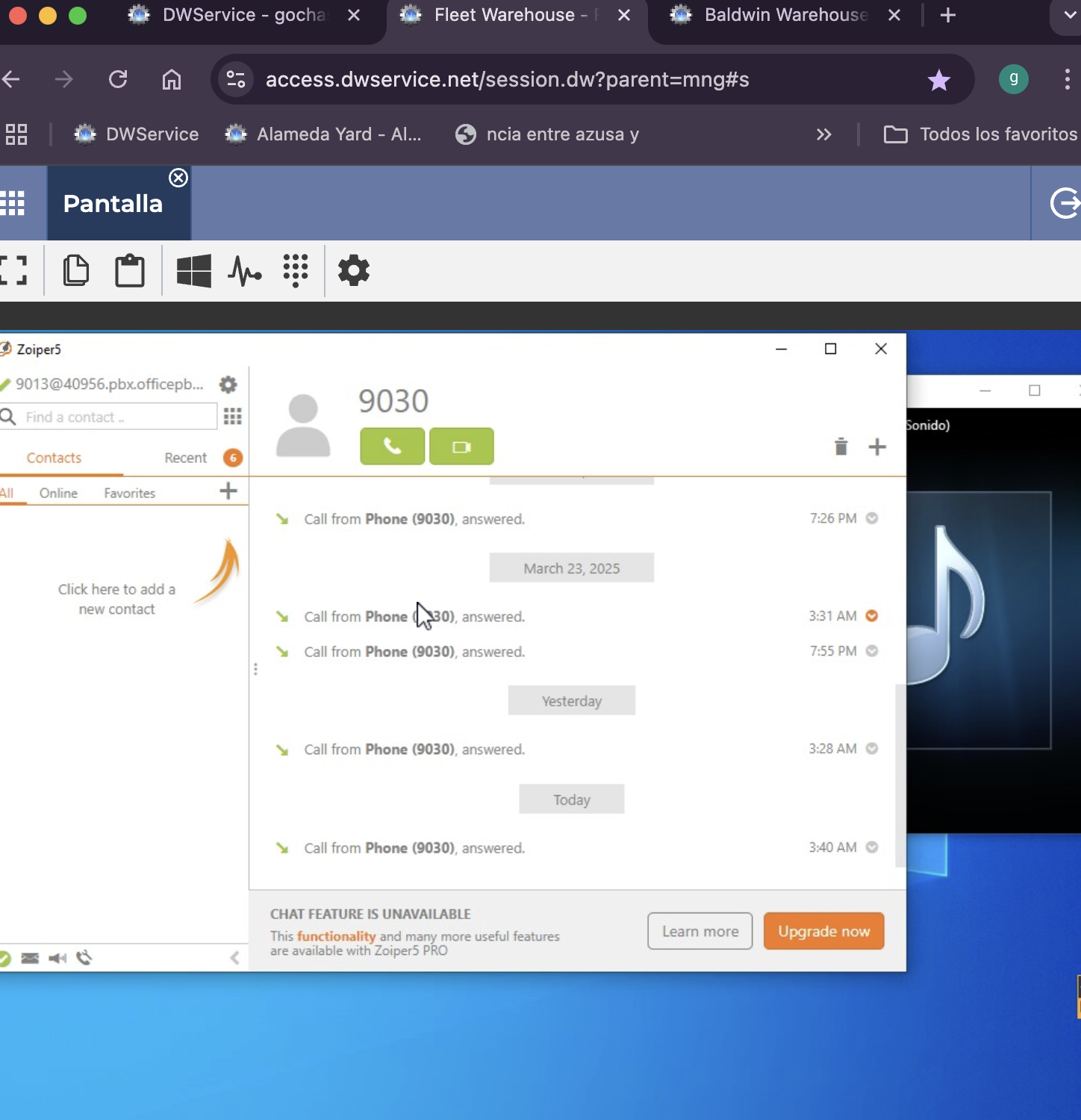
Task: Open the browser tab search dropdown
Action: pyautogui.click(x=1069, y=15)
